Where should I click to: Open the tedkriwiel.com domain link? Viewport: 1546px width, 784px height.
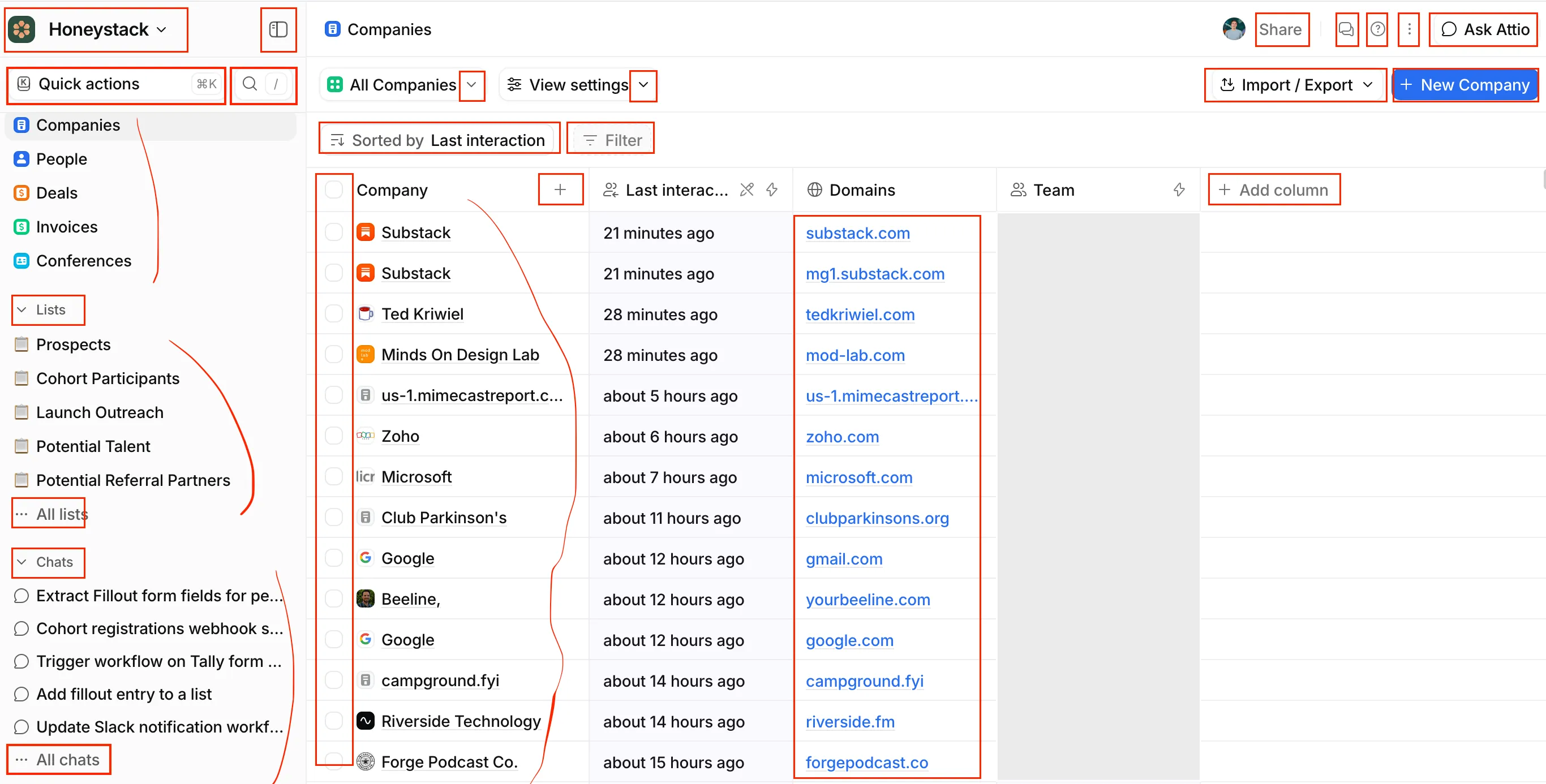[860, 315]
